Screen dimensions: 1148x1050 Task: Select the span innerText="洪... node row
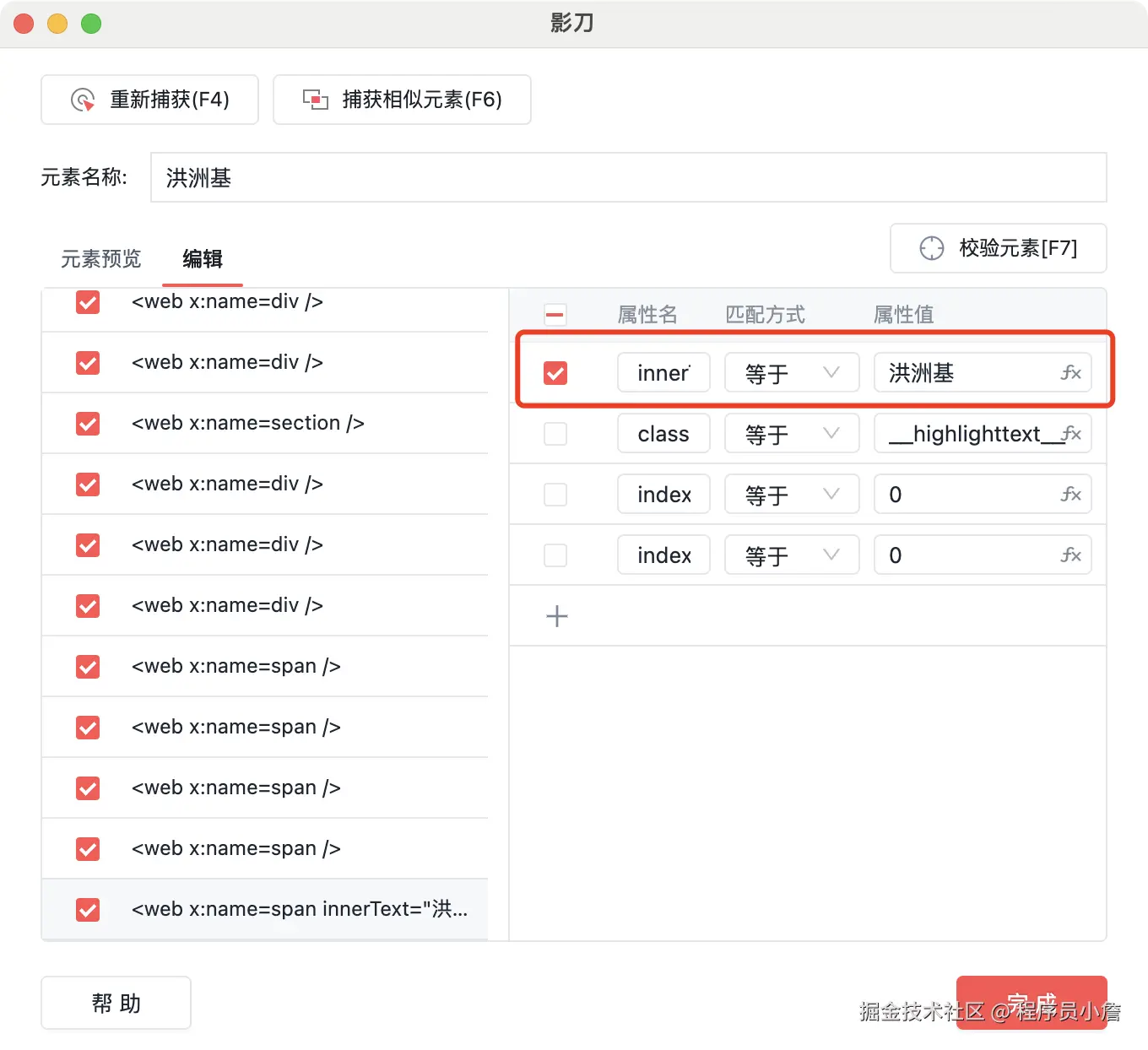pos(265,910)
